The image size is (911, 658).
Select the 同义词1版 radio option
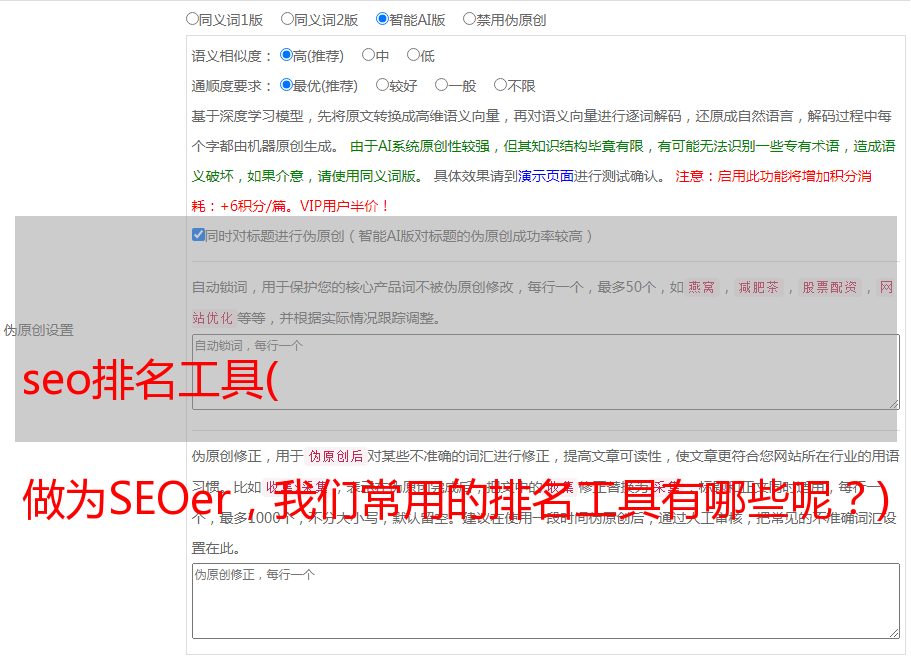tap(192, 19)
